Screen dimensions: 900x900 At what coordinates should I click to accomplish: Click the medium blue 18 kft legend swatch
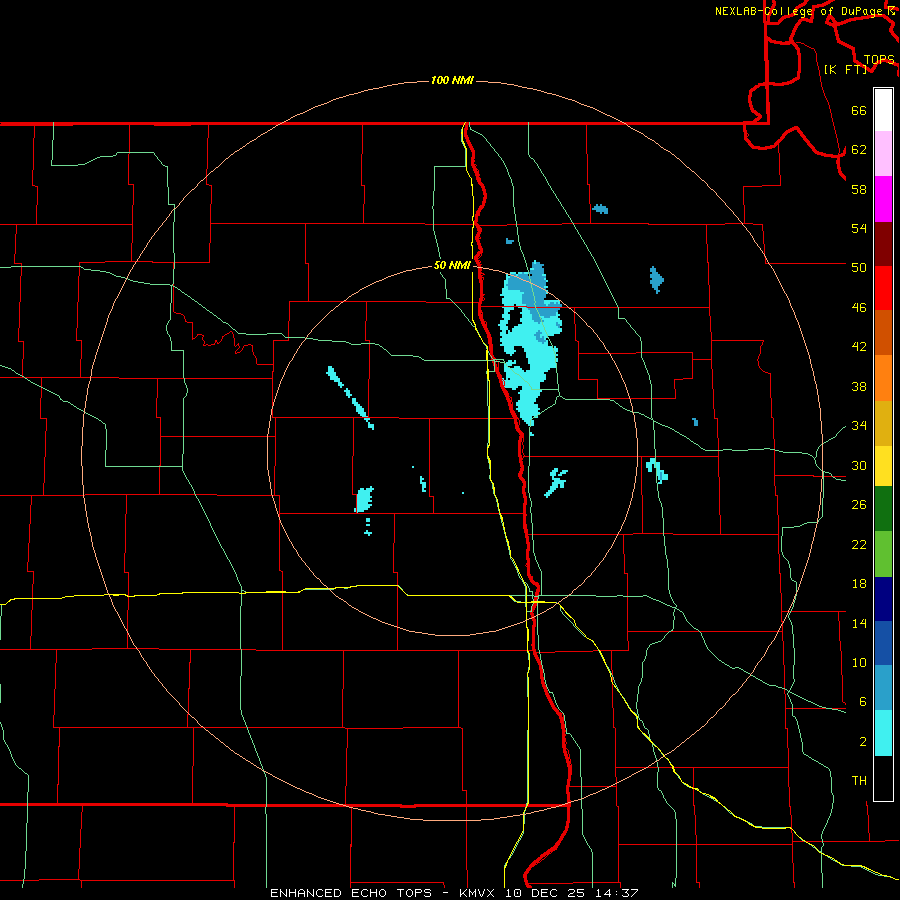[883, 643]
